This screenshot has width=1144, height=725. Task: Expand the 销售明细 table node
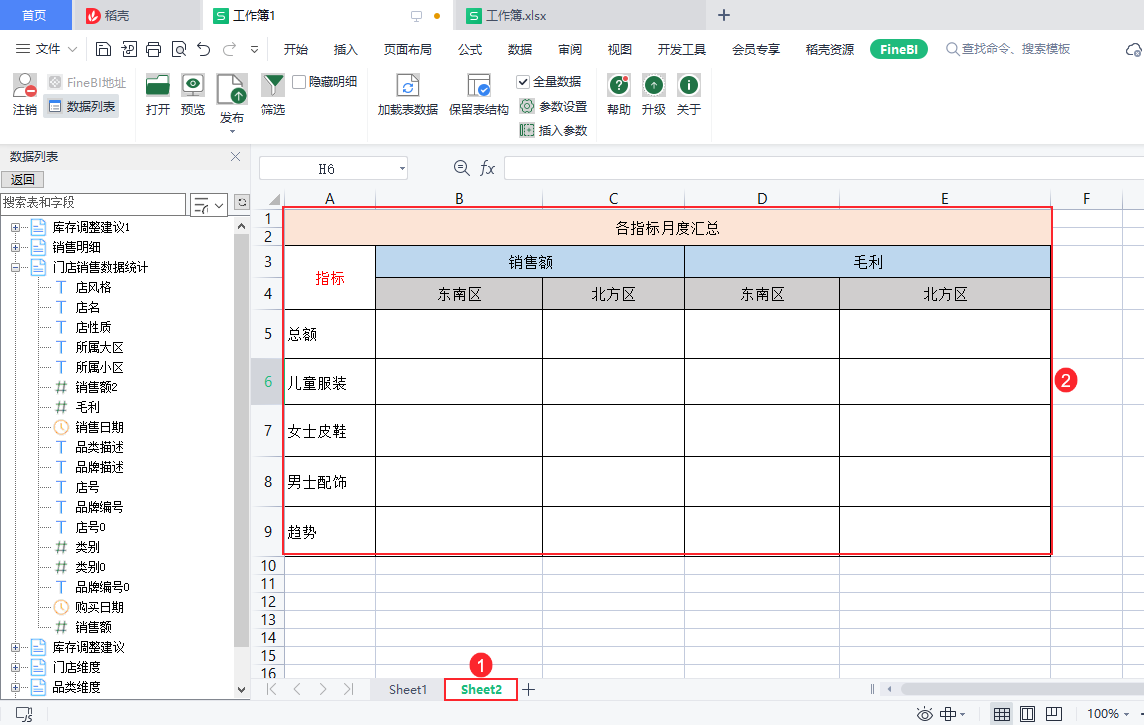tap(15, 247)
